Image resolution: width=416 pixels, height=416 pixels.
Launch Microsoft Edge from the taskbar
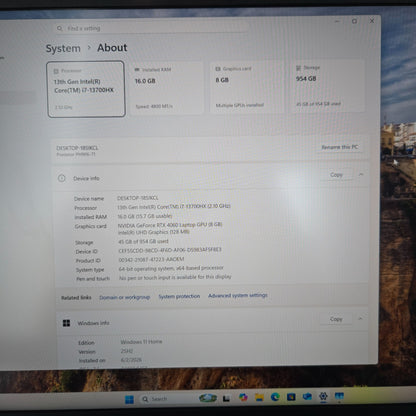tap(275, 397)
